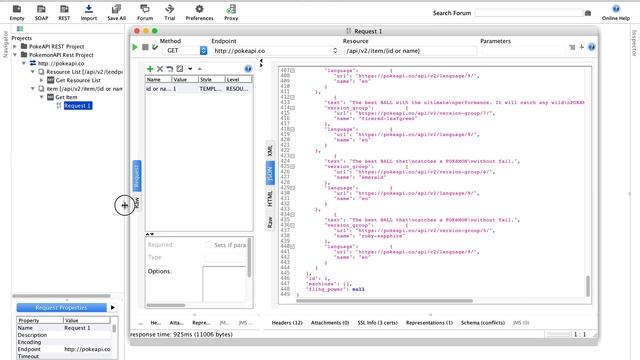Open response Attachments (0) tab
The height and width of the screenshot is (360, 640).
pyautogui.click(x=330, y=322)
